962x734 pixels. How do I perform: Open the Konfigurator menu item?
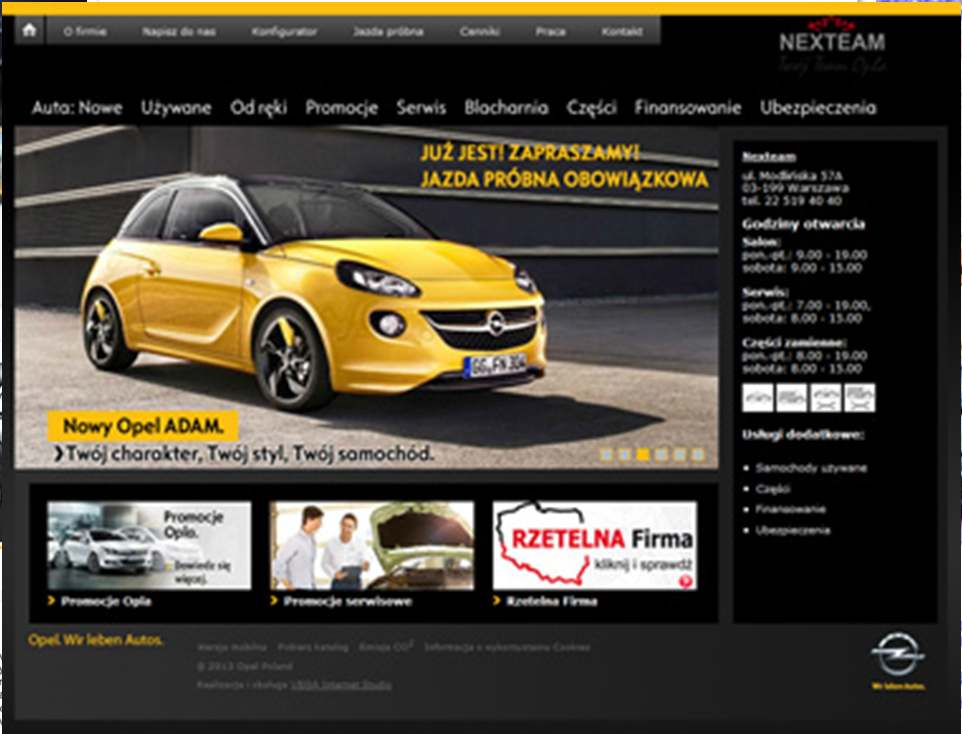tap(284, 31)
